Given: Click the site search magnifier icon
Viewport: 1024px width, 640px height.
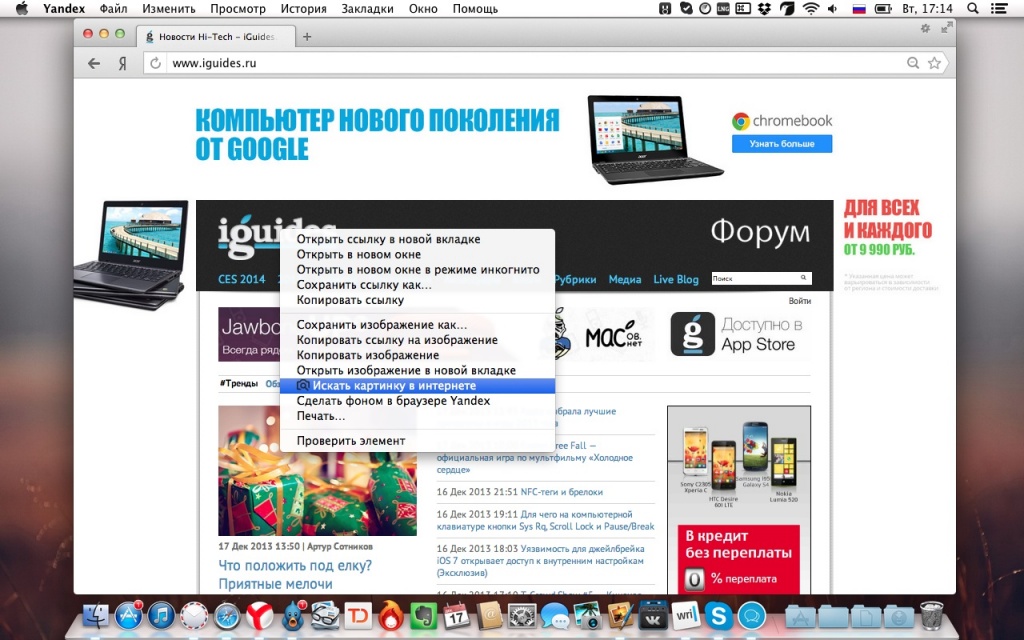Looking at the screenshot, I should point(803,278).
